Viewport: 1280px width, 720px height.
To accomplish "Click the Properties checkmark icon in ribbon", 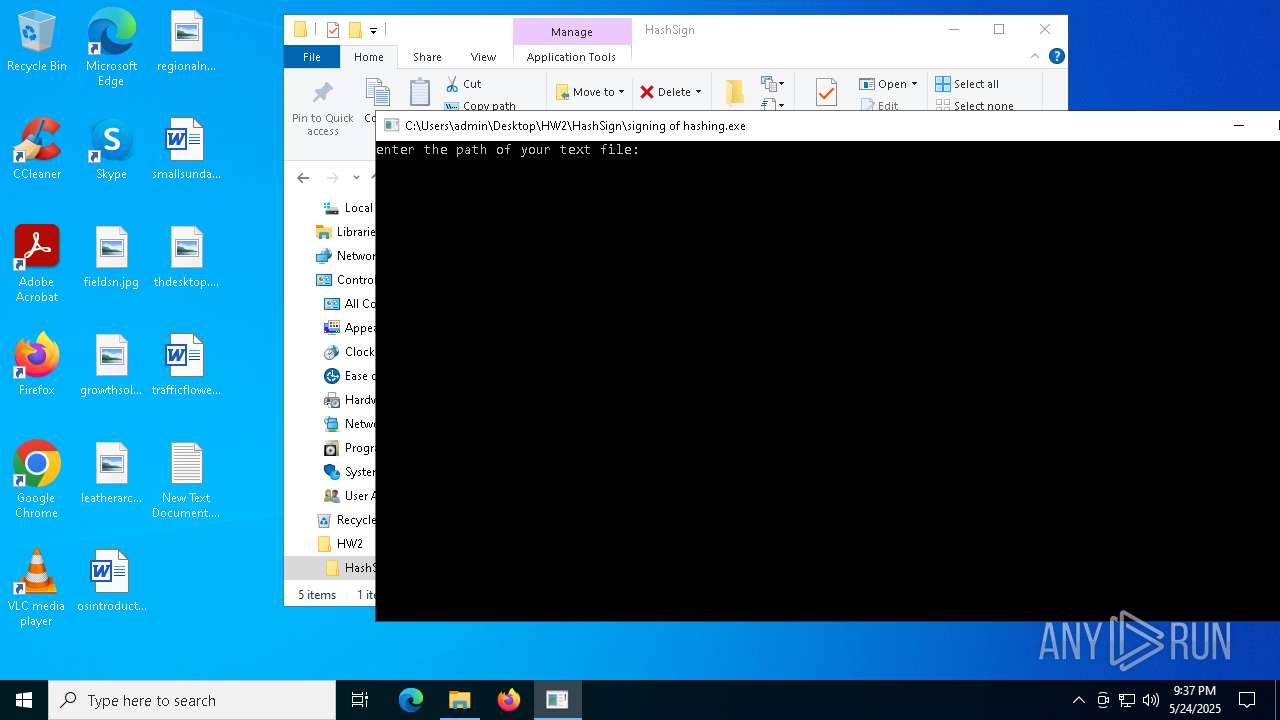I will point(826,93).
